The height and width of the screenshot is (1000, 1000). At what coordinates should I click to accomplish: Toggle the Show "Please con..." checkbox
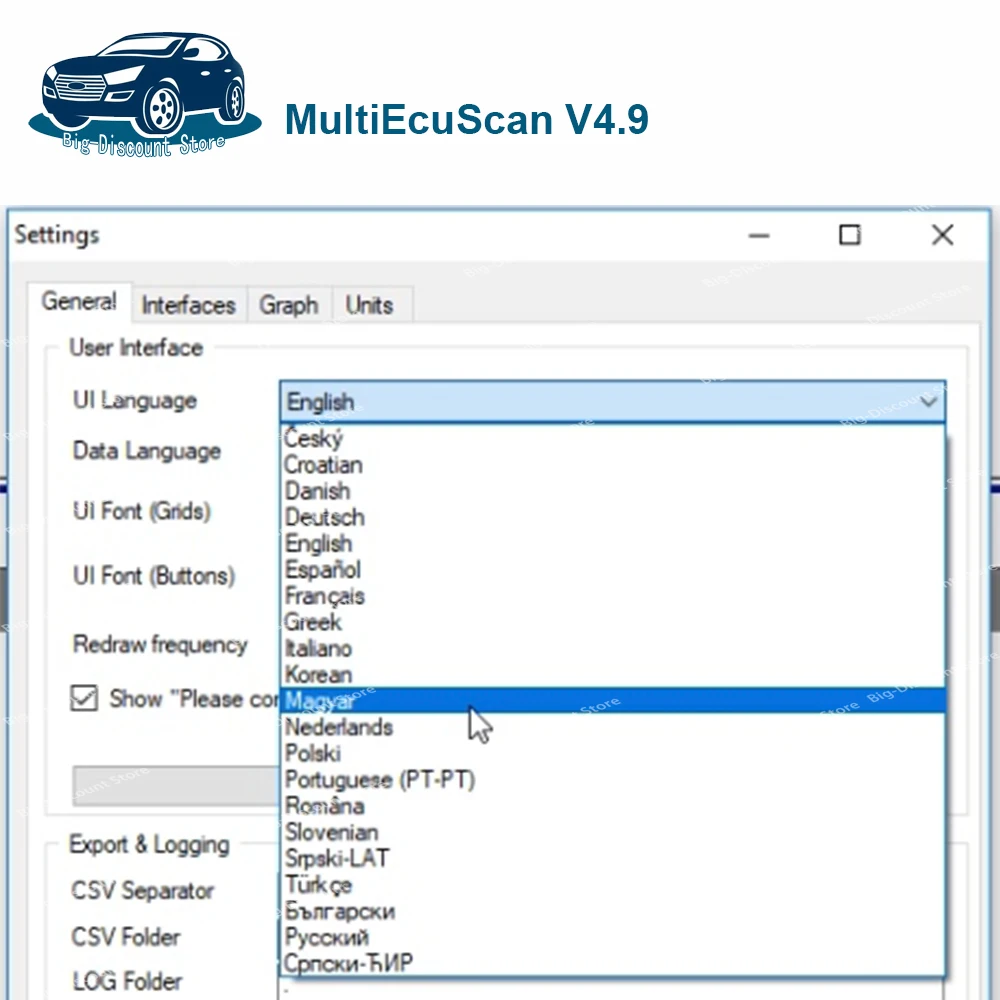tap(84, 698)
